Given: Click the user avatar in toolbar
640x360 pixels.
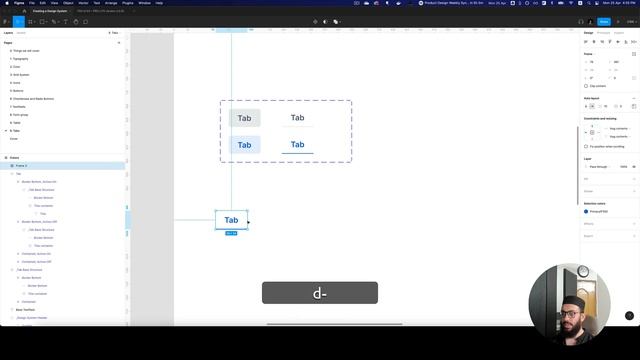Looking at the screenshot, I should pos(591,22).
